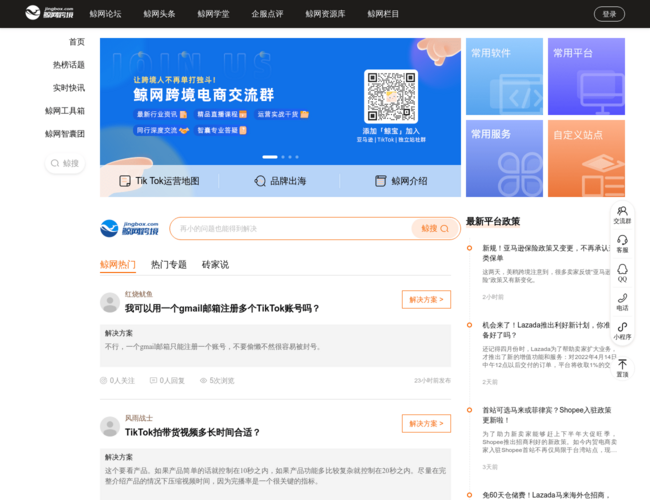650x500 pixels.
Task: Click the 最新平台政策 heading
Action: click(x=493, y=221)
